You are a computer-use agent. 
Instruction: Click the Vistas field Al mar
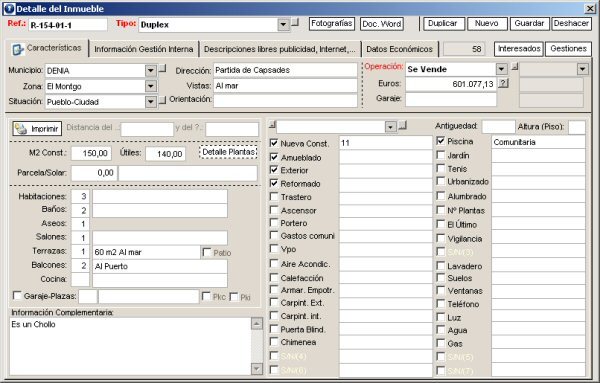(285, 86)
